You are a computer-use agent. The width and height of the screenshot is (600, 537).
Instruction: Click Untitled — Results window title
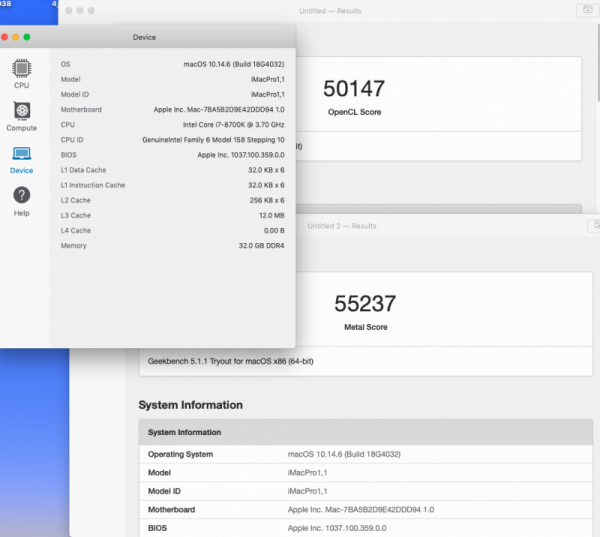pyautogui.click(x=330, y=11)
